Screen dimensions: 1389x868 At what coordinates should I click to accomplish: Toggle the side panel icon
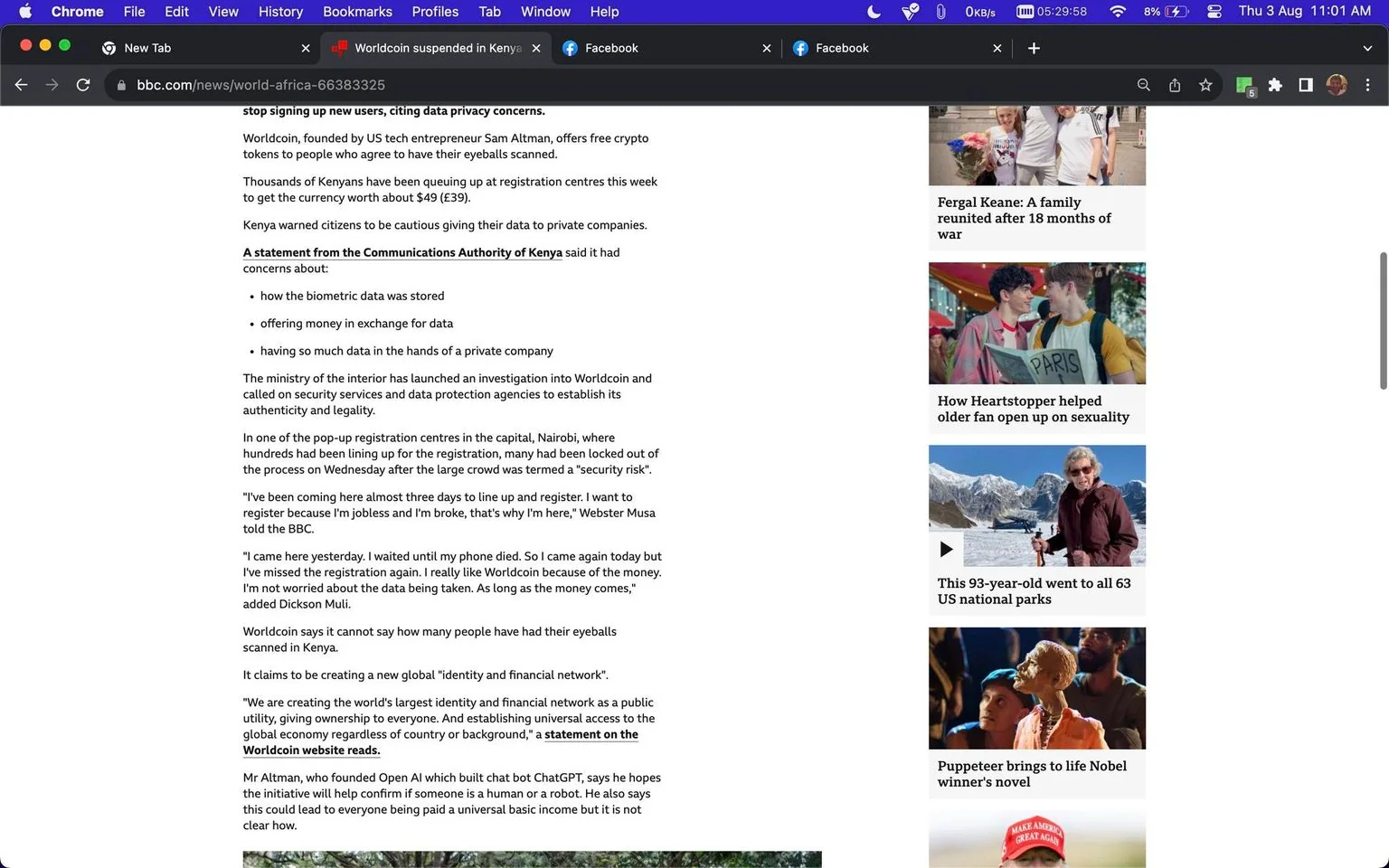click(x=1306, y=85)
